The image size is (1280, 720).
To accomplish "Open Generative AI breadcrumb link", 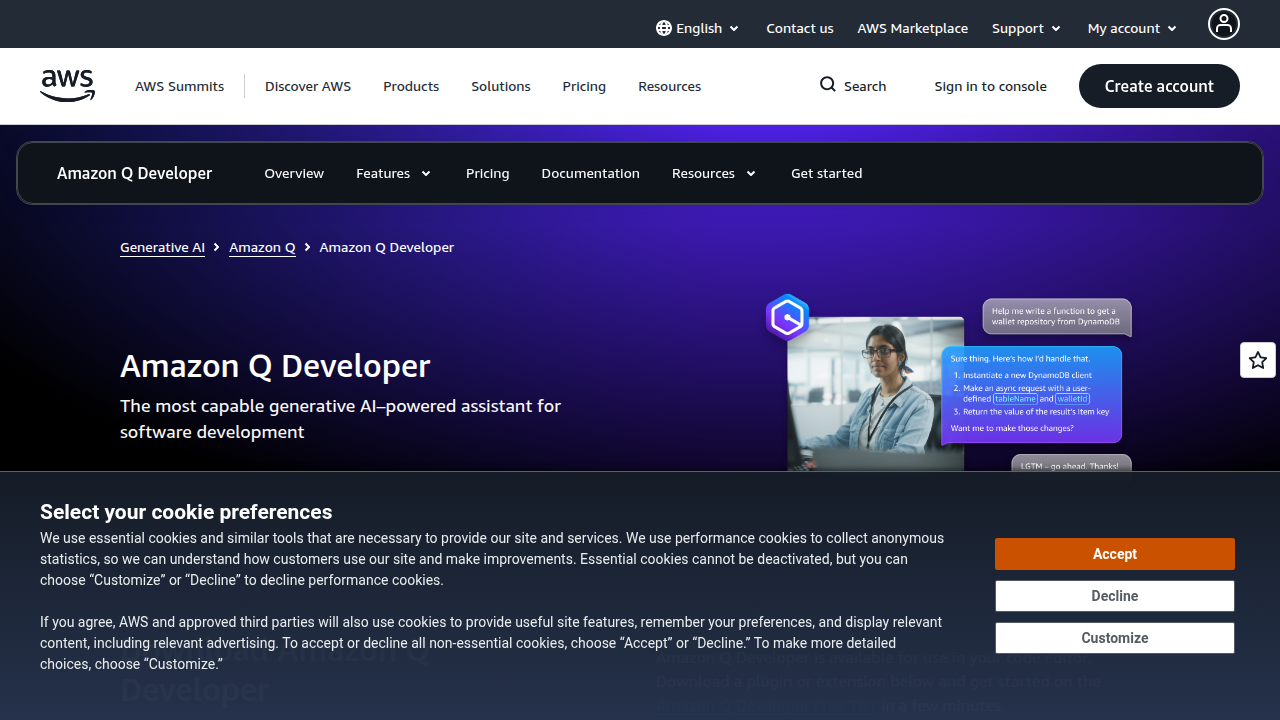I will pos(162,247).
